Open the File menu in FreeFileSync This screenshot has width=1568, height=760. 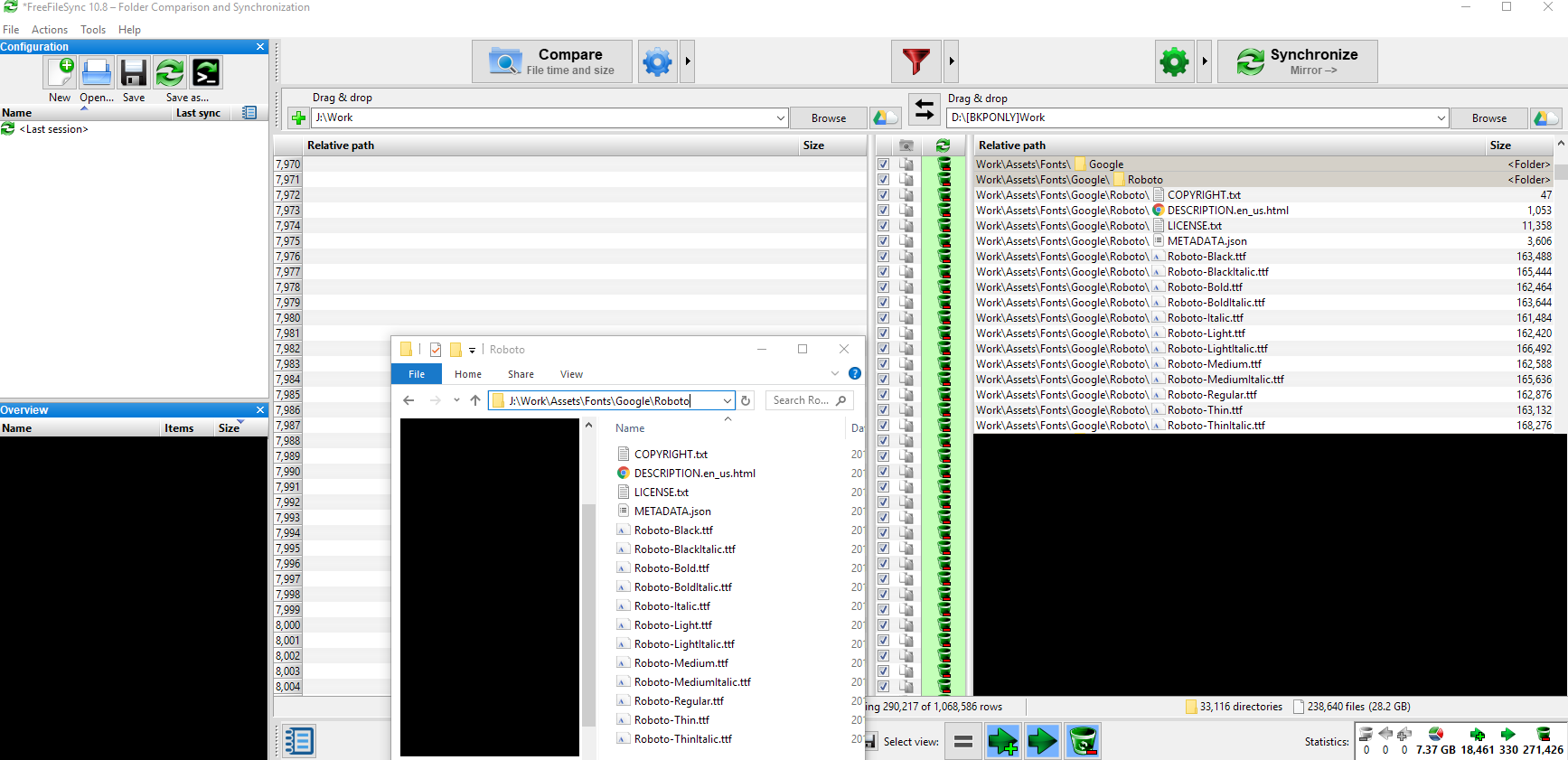[11, 30]
